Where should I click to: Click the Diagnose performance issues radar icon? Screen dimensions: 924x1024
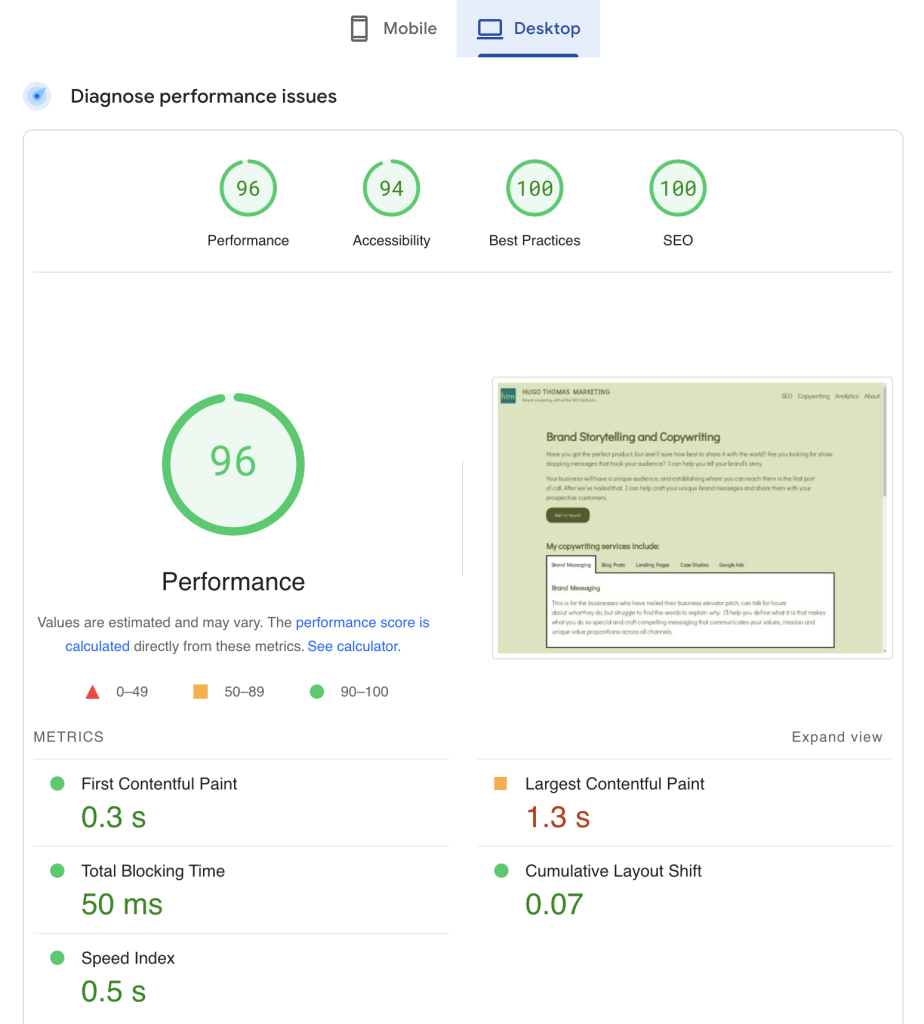click(x=38, y=96)
